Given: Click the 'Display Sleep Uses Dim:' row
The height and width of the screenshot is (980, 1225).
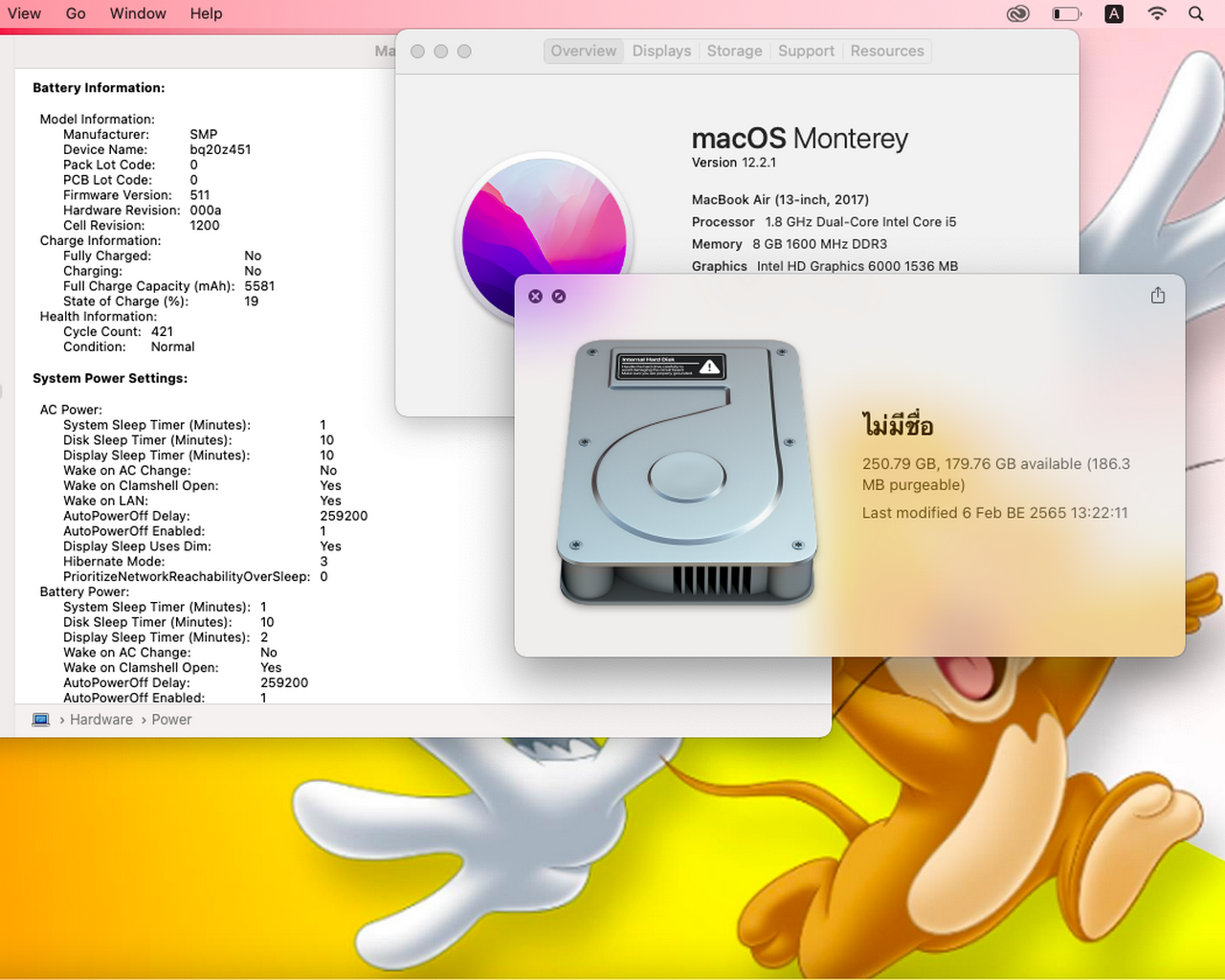Looking at the screenshot, I should (x=202, y=546).
